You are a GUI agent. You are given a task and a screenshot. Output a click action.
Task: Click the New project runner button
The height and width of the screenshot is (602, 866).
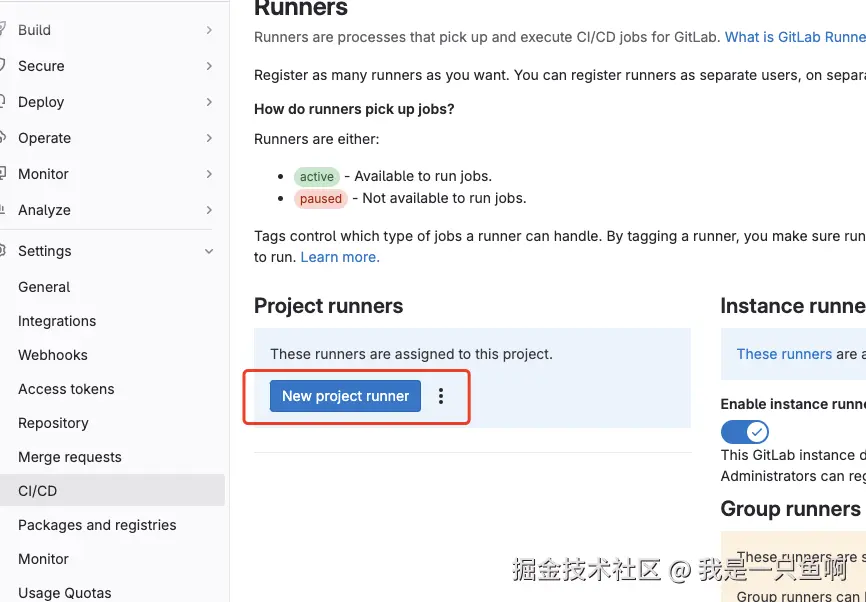pos(345,396)
